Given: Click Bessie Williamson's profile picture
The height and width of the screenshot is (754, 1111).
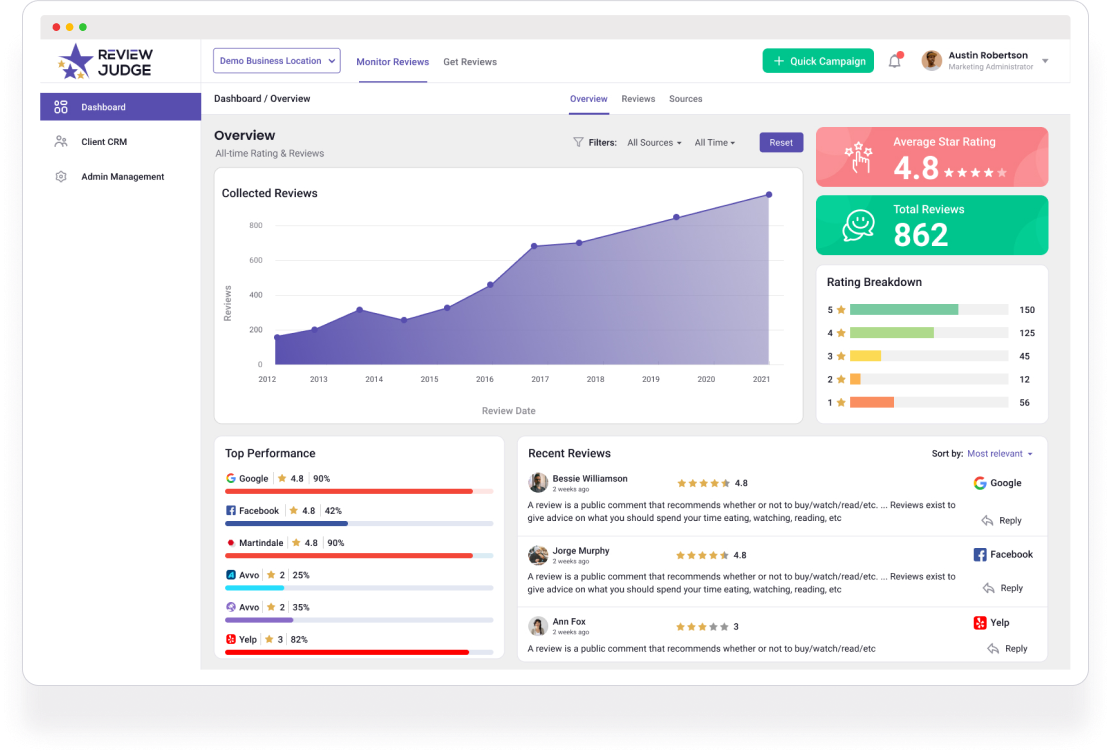Looking at the screenshot, I should coord(538,482).
